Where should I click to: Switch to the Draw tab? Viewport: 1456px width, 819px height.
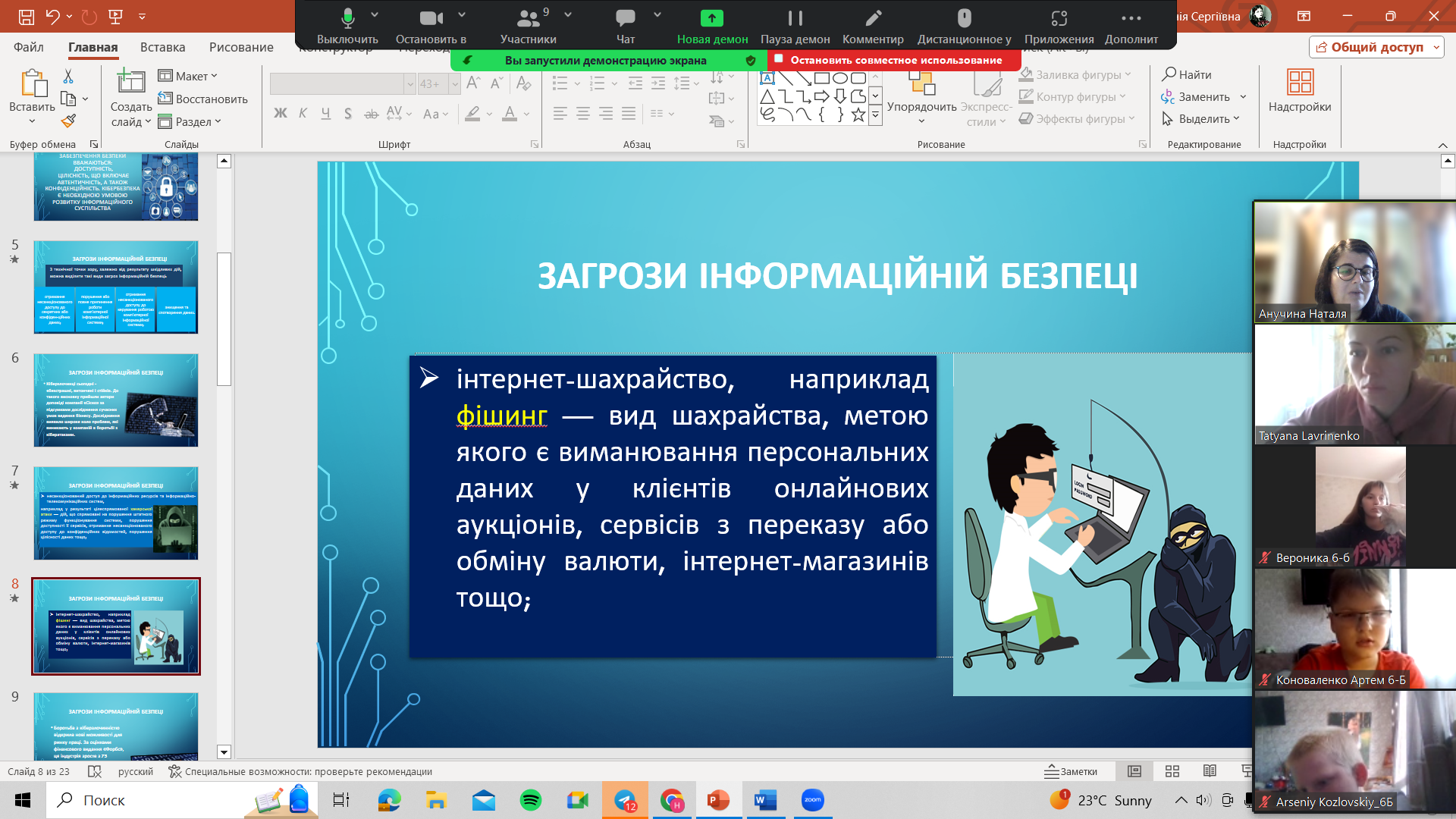click(241, 47)
